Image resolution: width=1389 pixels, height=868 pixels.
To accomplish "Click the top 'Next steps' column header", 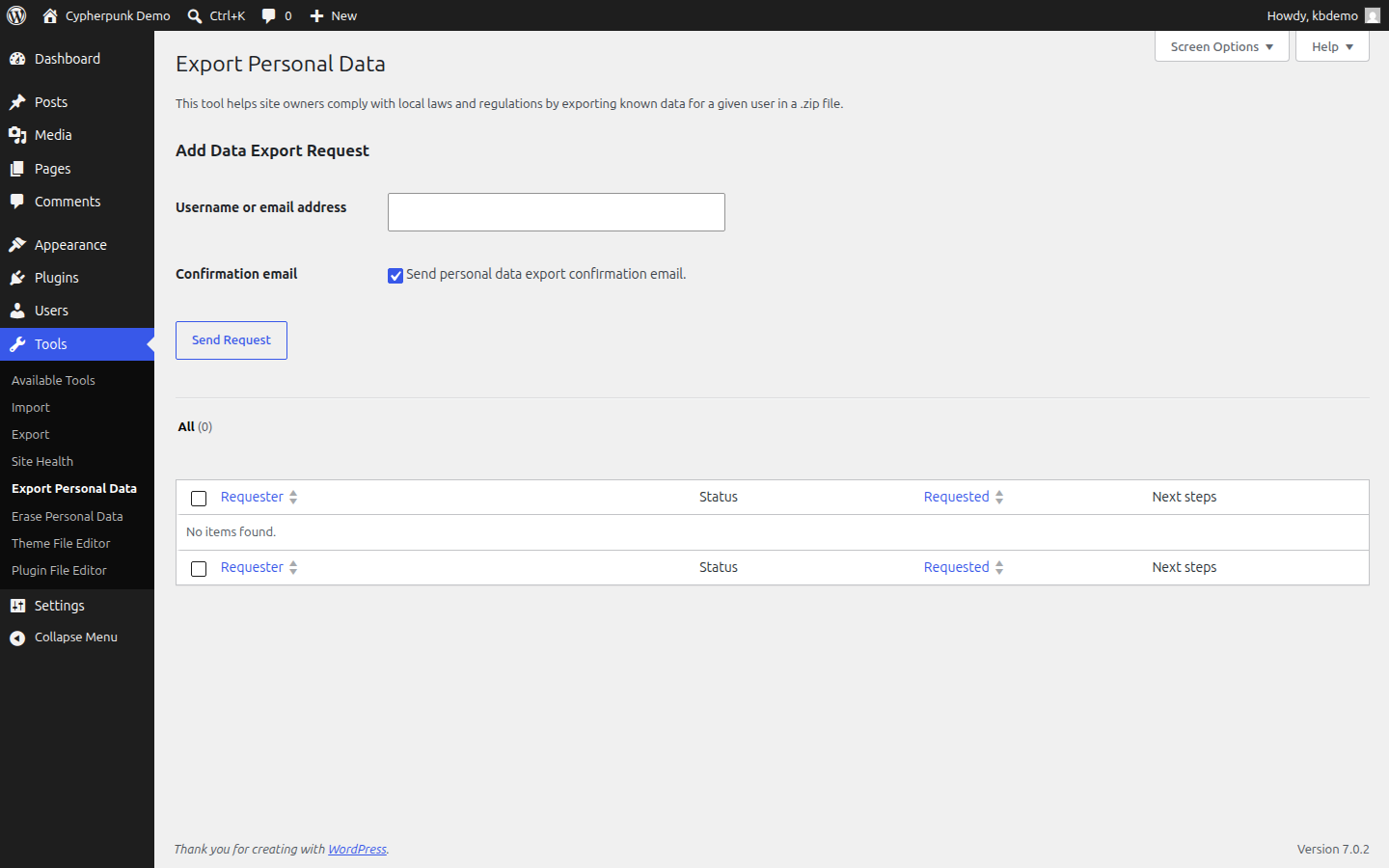I will [1185, 497].
